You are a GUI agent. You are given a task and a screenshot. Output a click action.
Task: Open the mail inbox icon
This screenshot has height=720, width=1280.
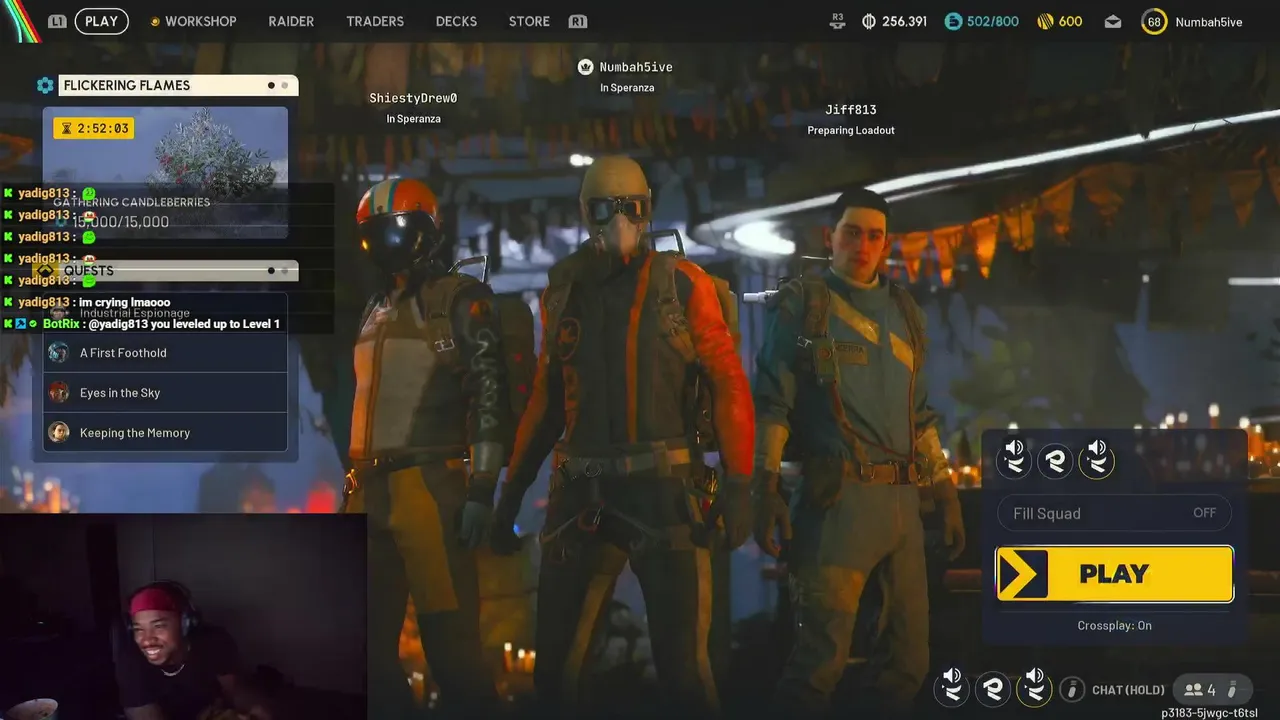1113,22
